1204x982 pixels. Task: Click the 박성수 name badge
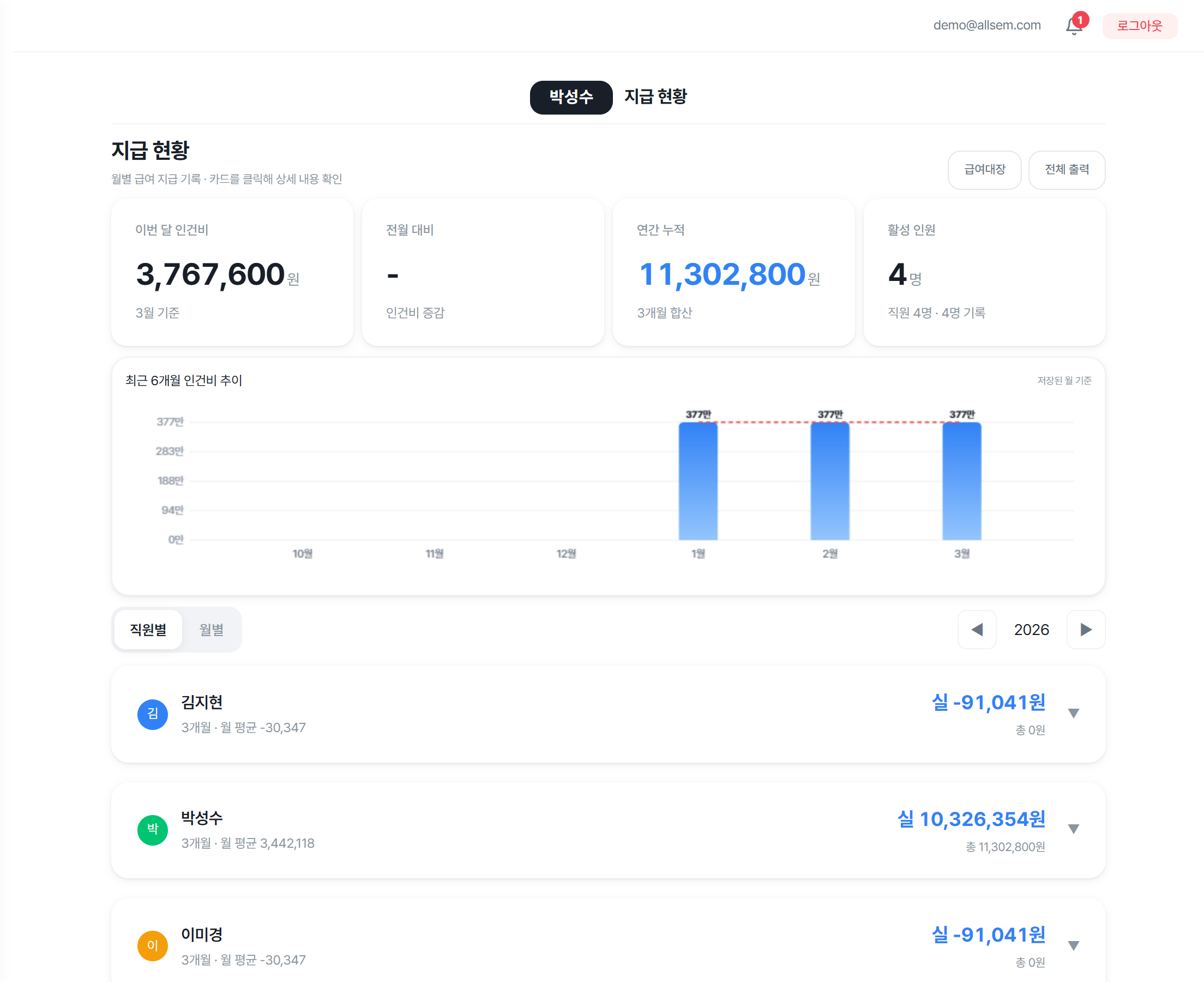point(571,97)
